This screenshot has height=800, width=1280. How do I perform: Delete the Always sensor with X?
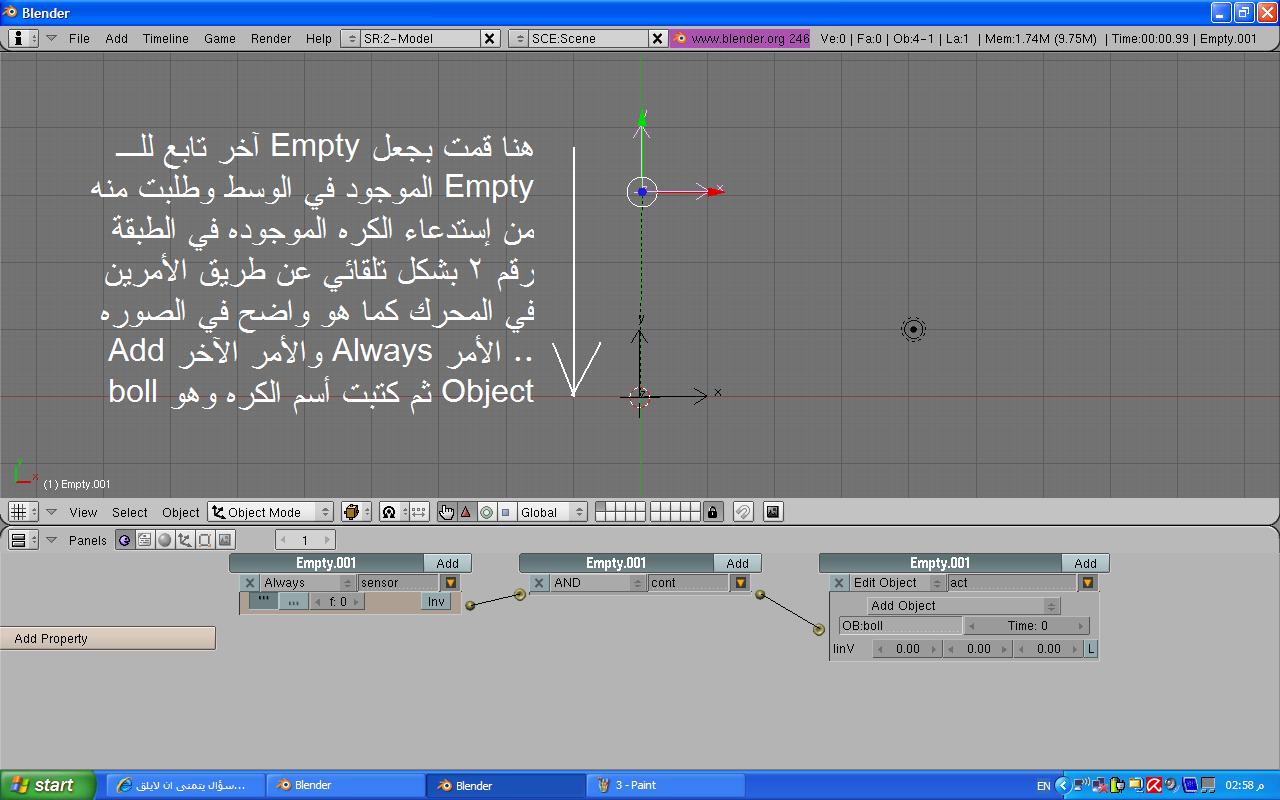(250, 583)
